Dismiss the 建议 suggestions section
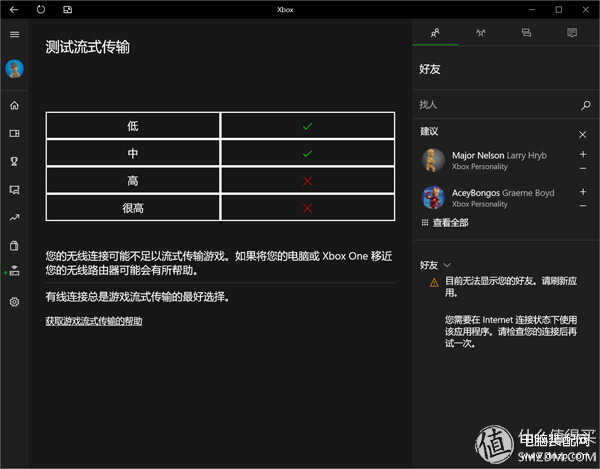 click(x=582, y=134)
